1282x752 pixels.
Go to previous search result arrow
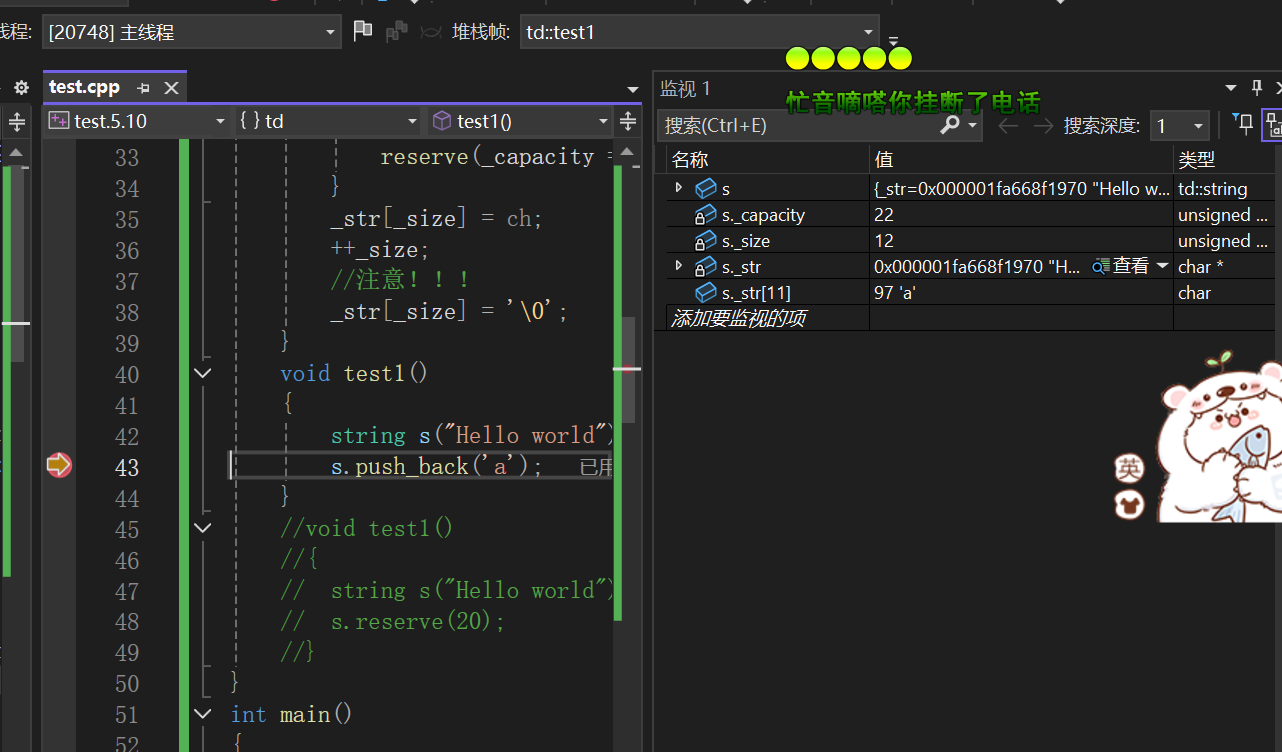pos(1008,125)
